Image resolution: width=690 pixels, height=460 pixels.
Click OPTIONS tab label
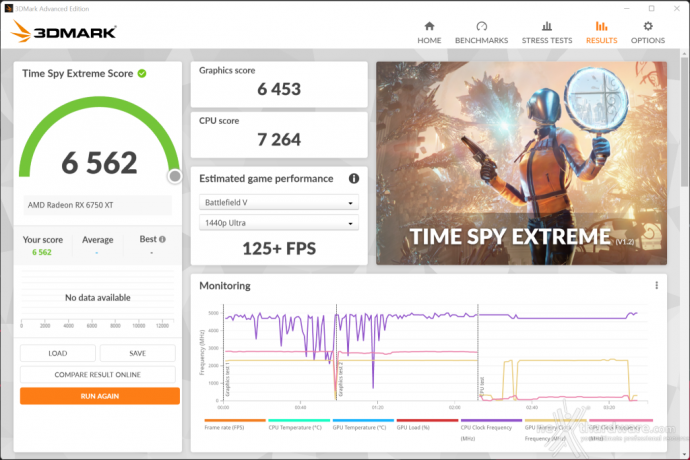648,40
